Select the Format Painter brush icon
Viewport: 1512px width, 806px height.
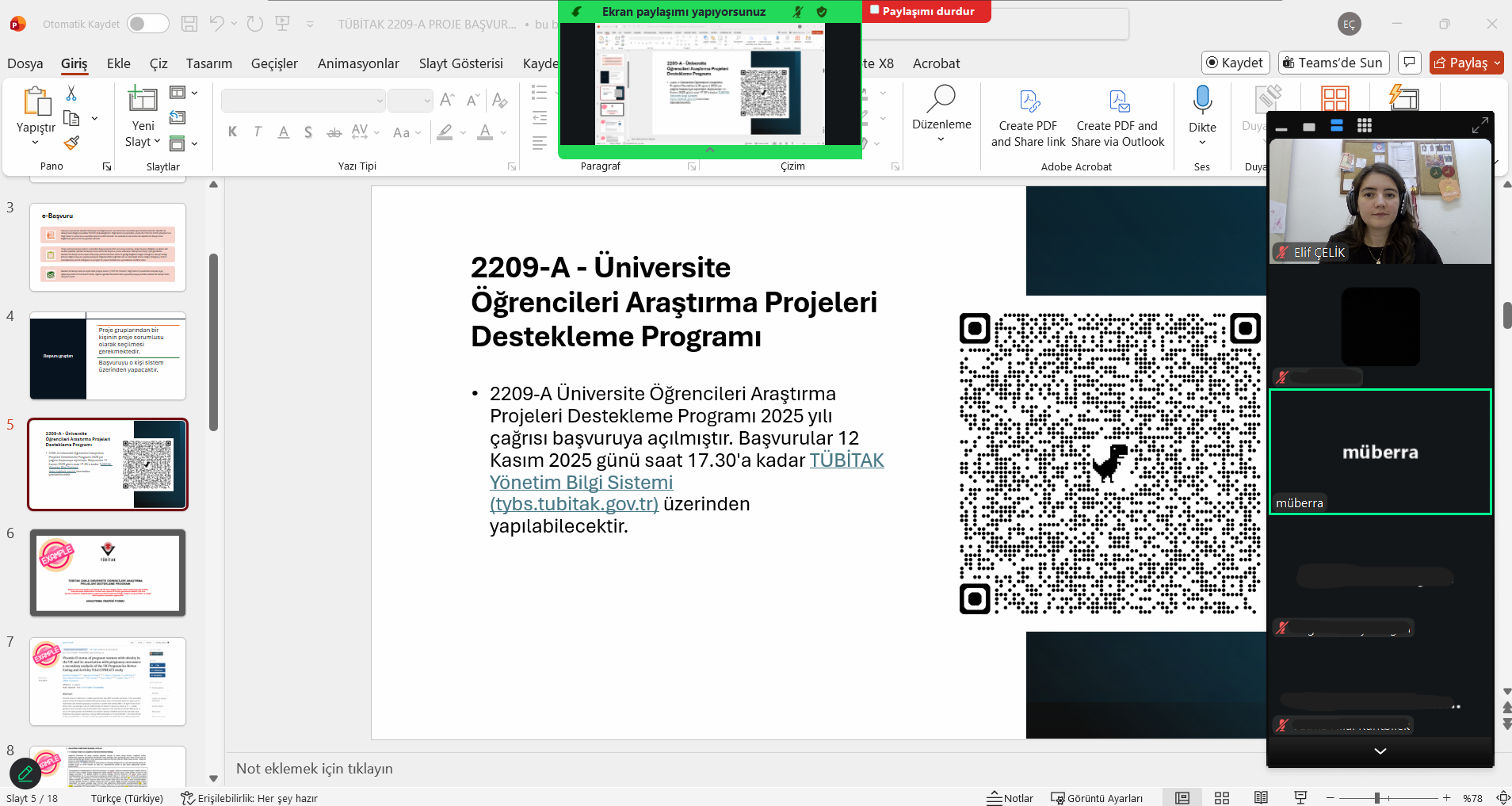pyautogui.click(x=71, y=143)
